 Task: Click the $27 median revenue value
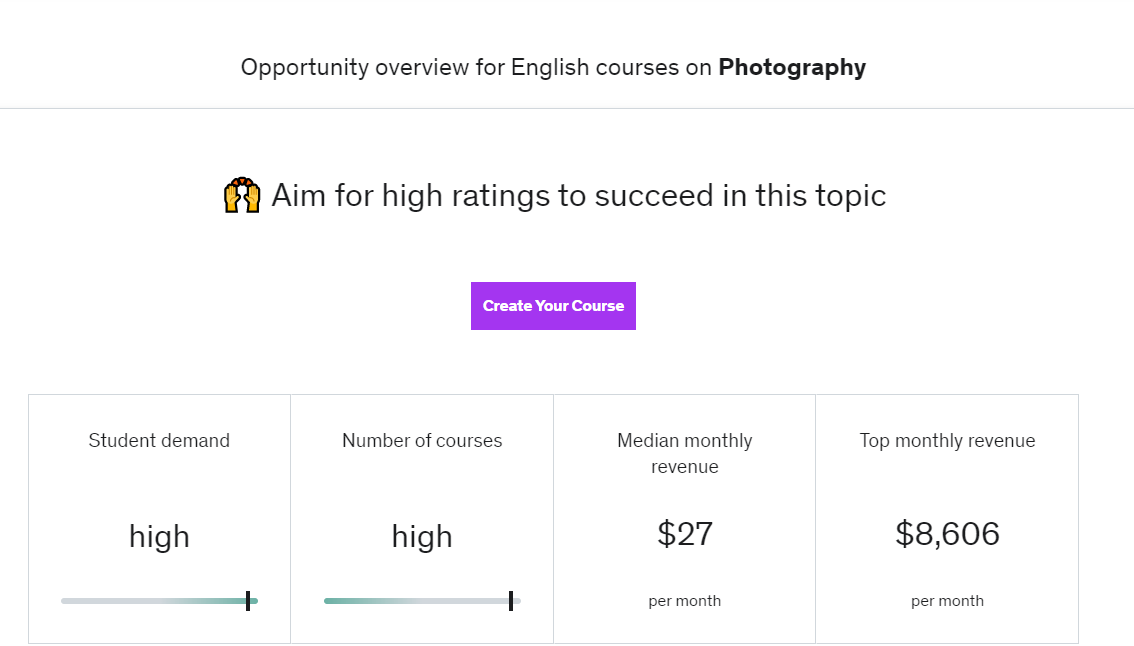point(685,534)
